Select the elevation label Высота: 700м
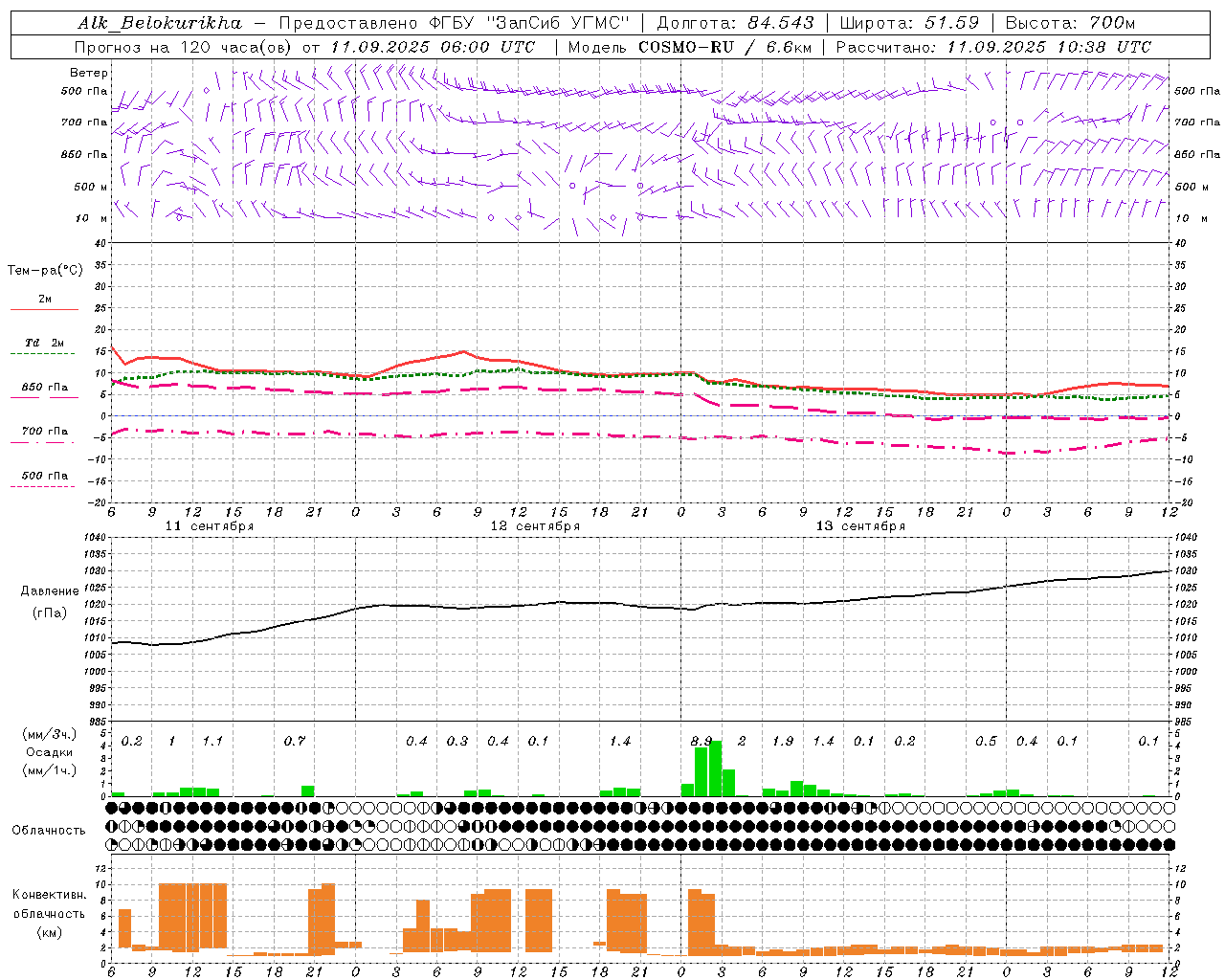The image size is (1225, 980). point(1070,23)
